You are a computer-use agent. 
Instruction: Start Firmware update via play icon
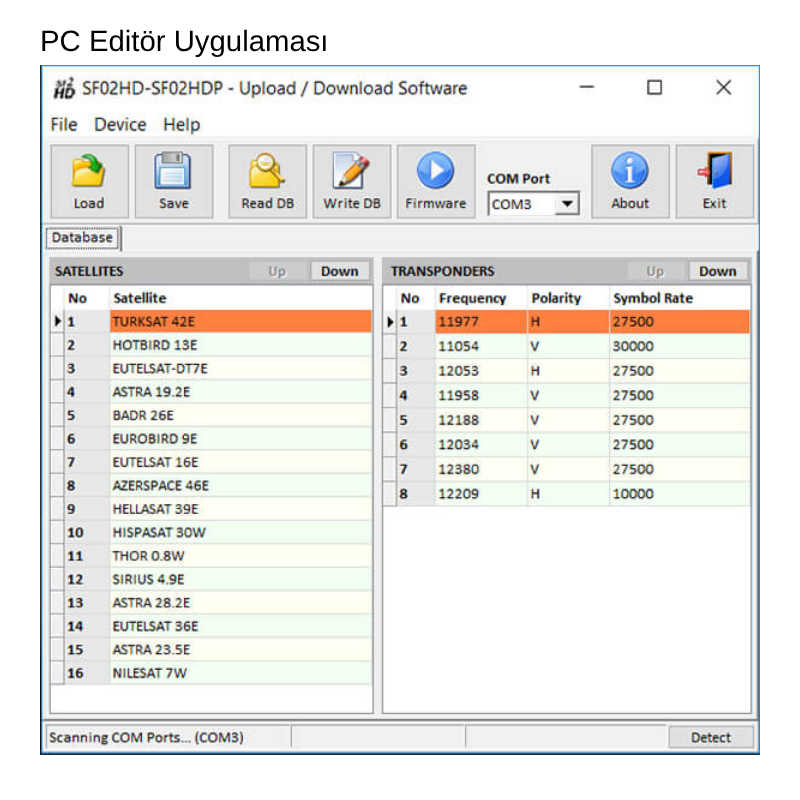[436, 170]
